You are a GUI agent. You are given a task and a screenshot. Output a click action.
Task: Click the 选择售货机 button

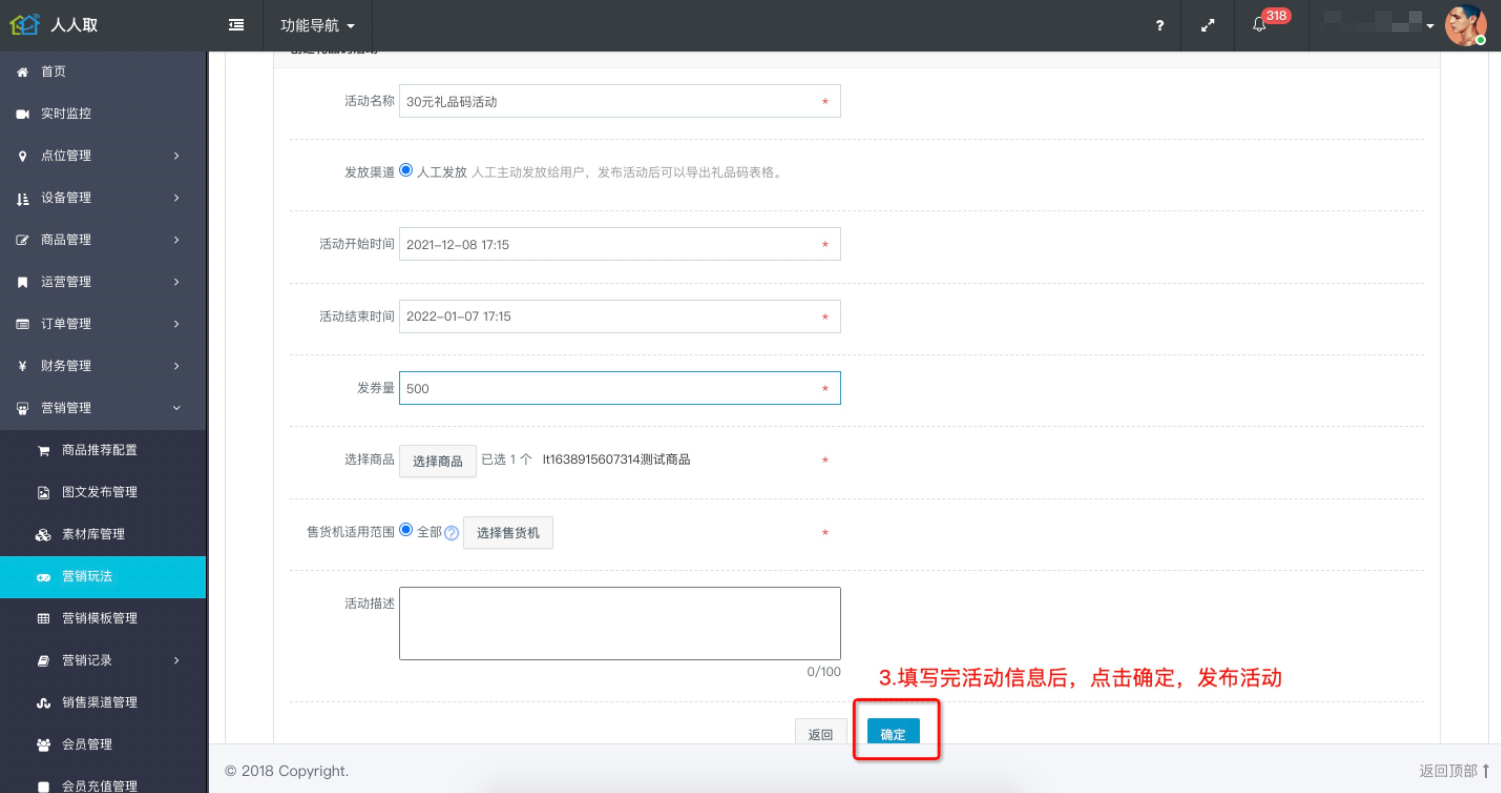pos(508,533)
